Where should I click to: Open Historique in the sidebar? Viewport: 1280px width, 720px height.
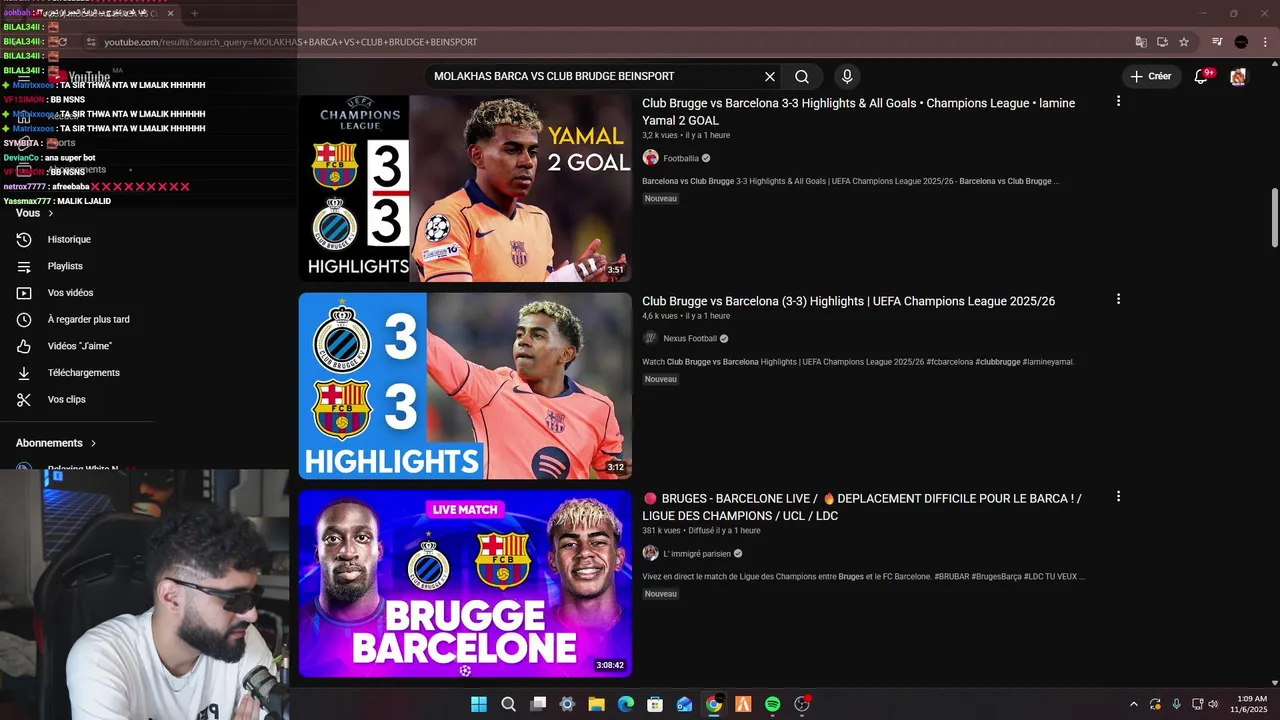click(x=69, y=240)
